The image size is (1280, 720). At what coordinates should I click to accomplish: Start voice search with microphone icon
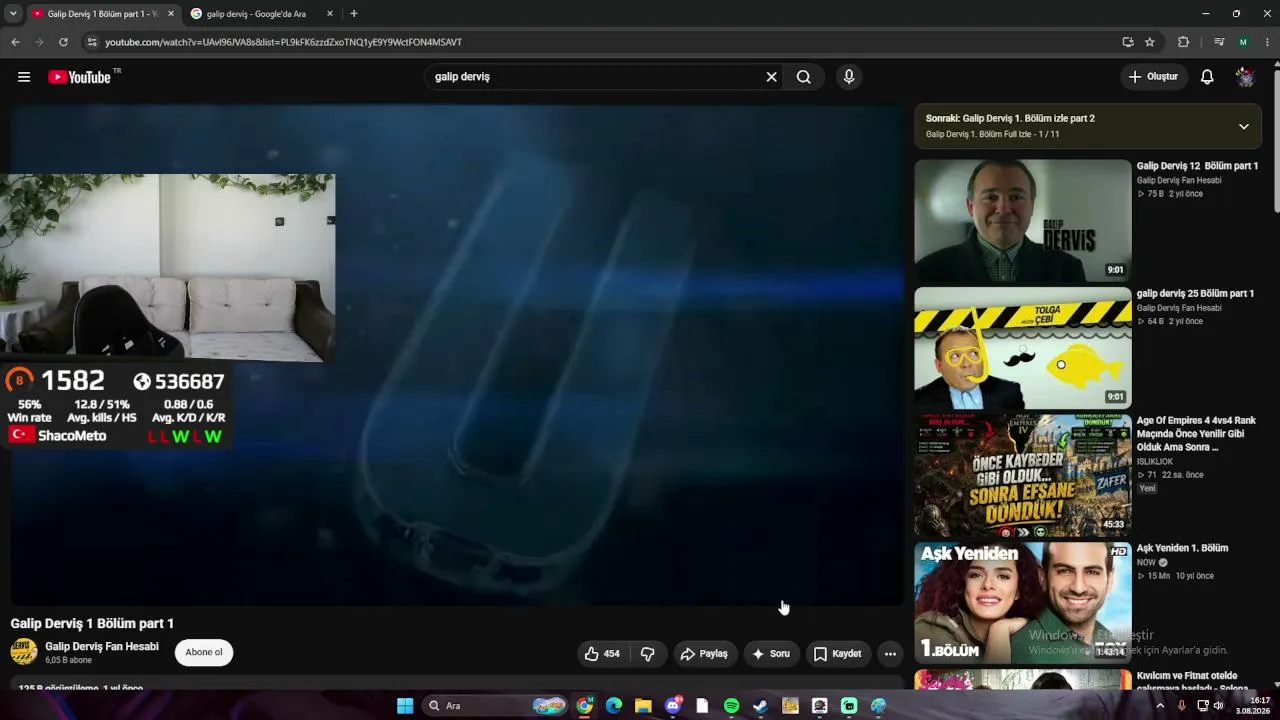(x=849, y=77)
